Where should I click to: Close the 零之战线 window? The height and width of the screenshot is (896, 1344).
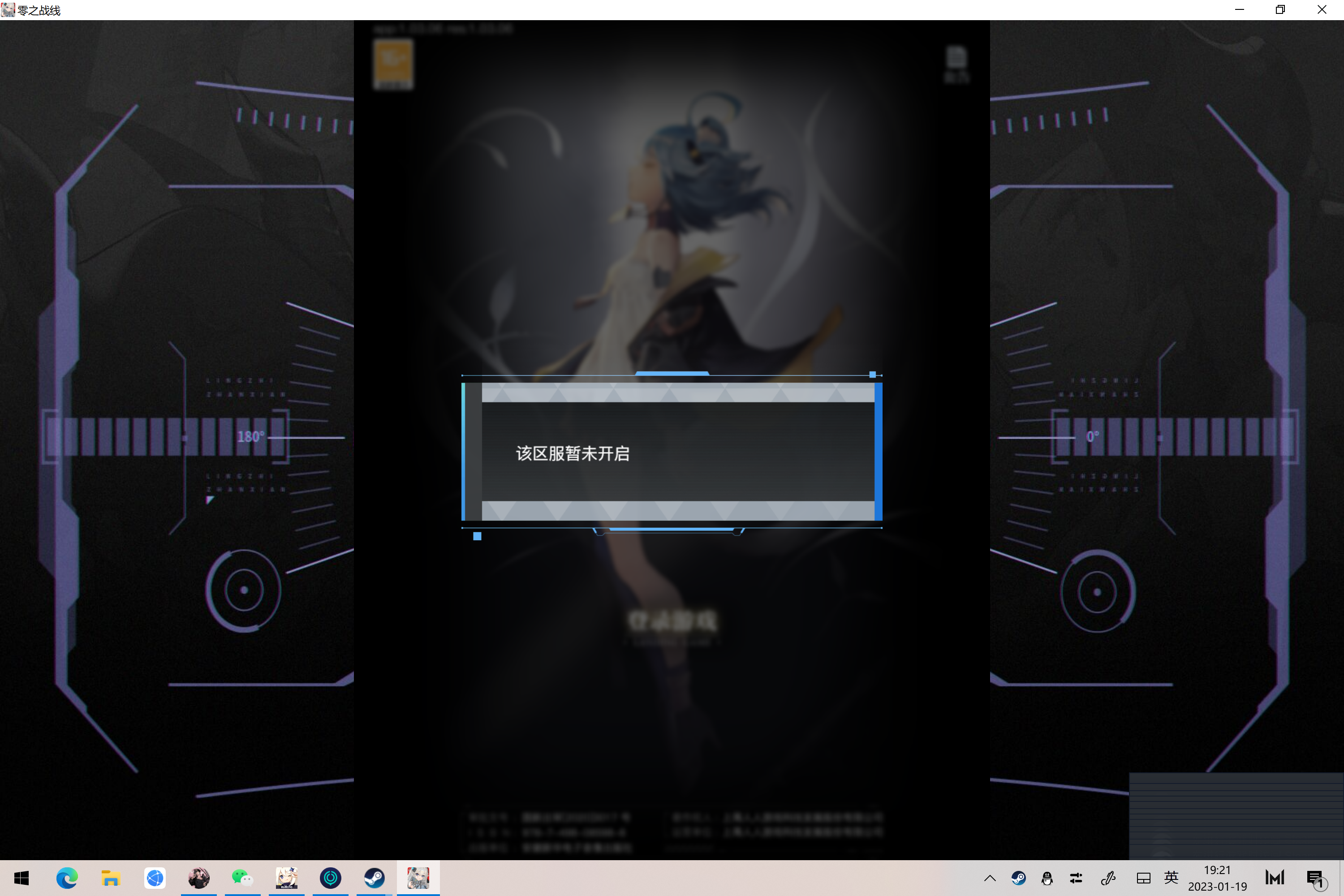pos(1322,10)
